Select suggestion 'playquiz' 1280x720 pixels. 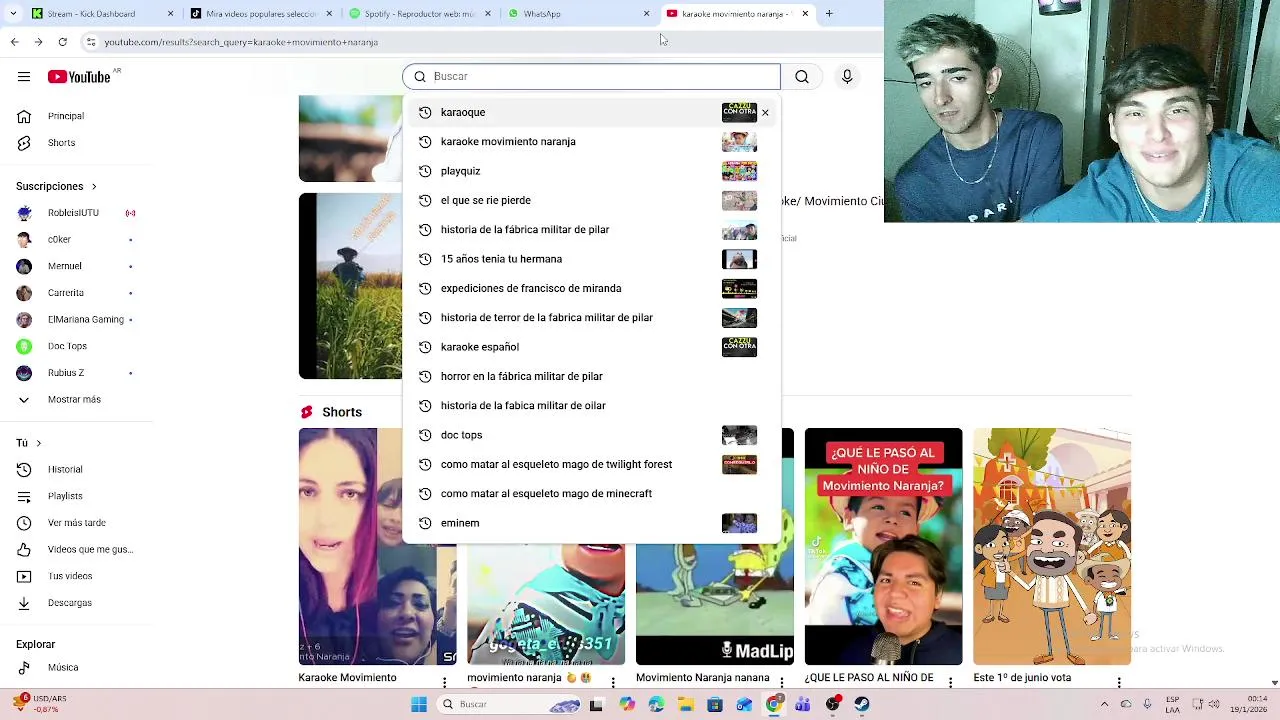point(591,171)
